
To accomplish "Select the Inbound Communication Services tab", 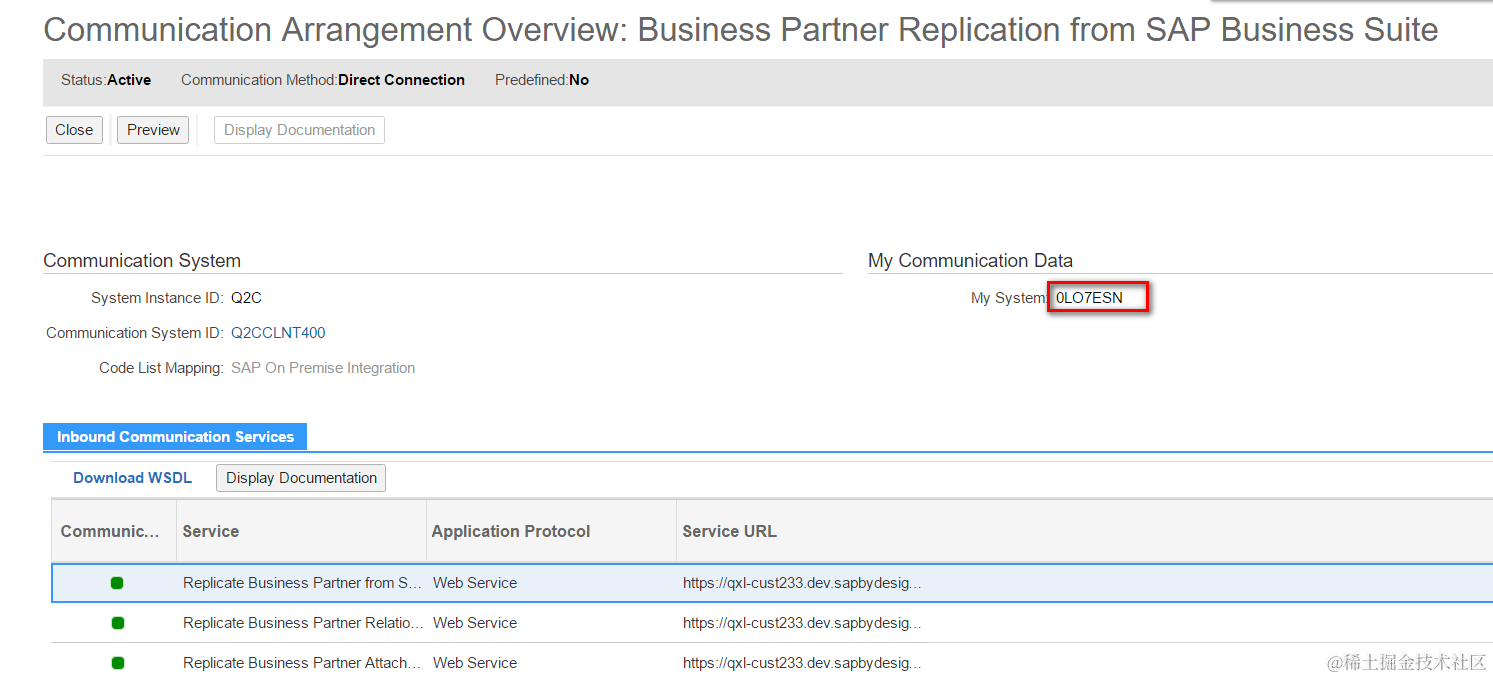I will click(x=175, y=437).
